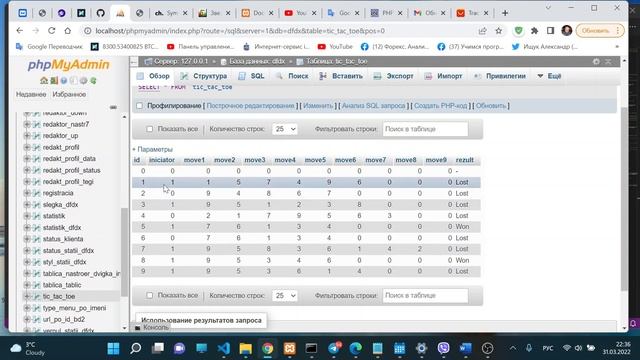Open Telegram from the taskbar
The width and height of the screenshot is (640, 360).
click(334, 348)
